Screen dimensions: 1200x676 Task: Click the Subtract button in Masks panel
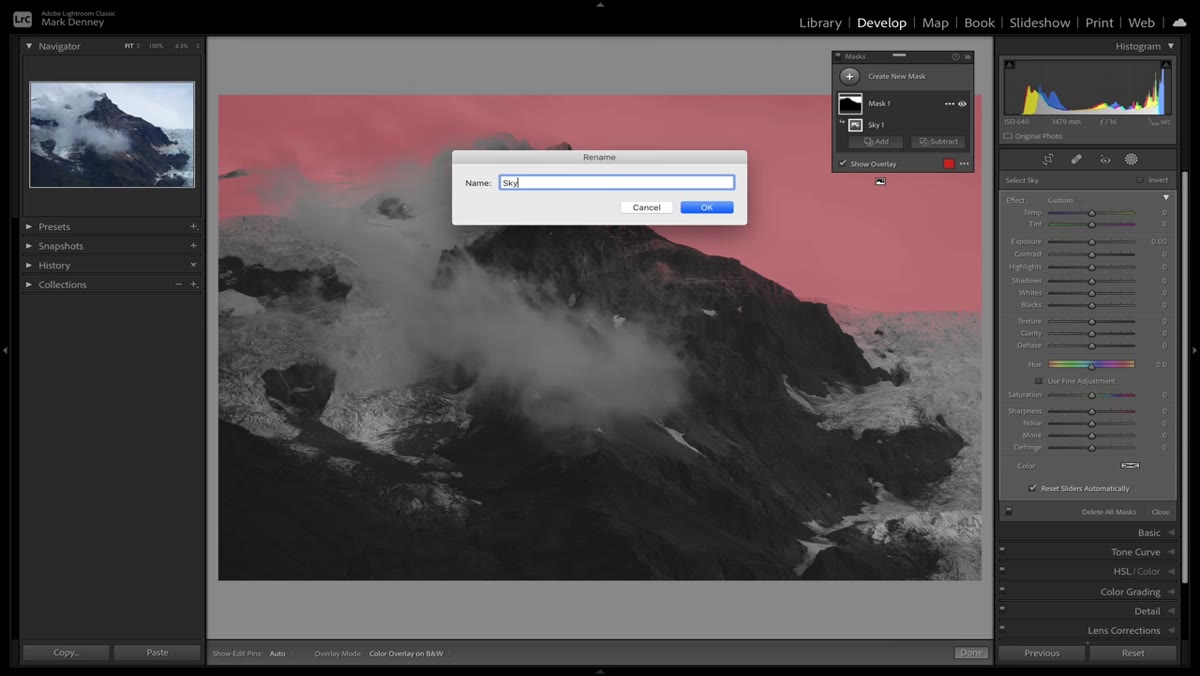pos(938,142)
